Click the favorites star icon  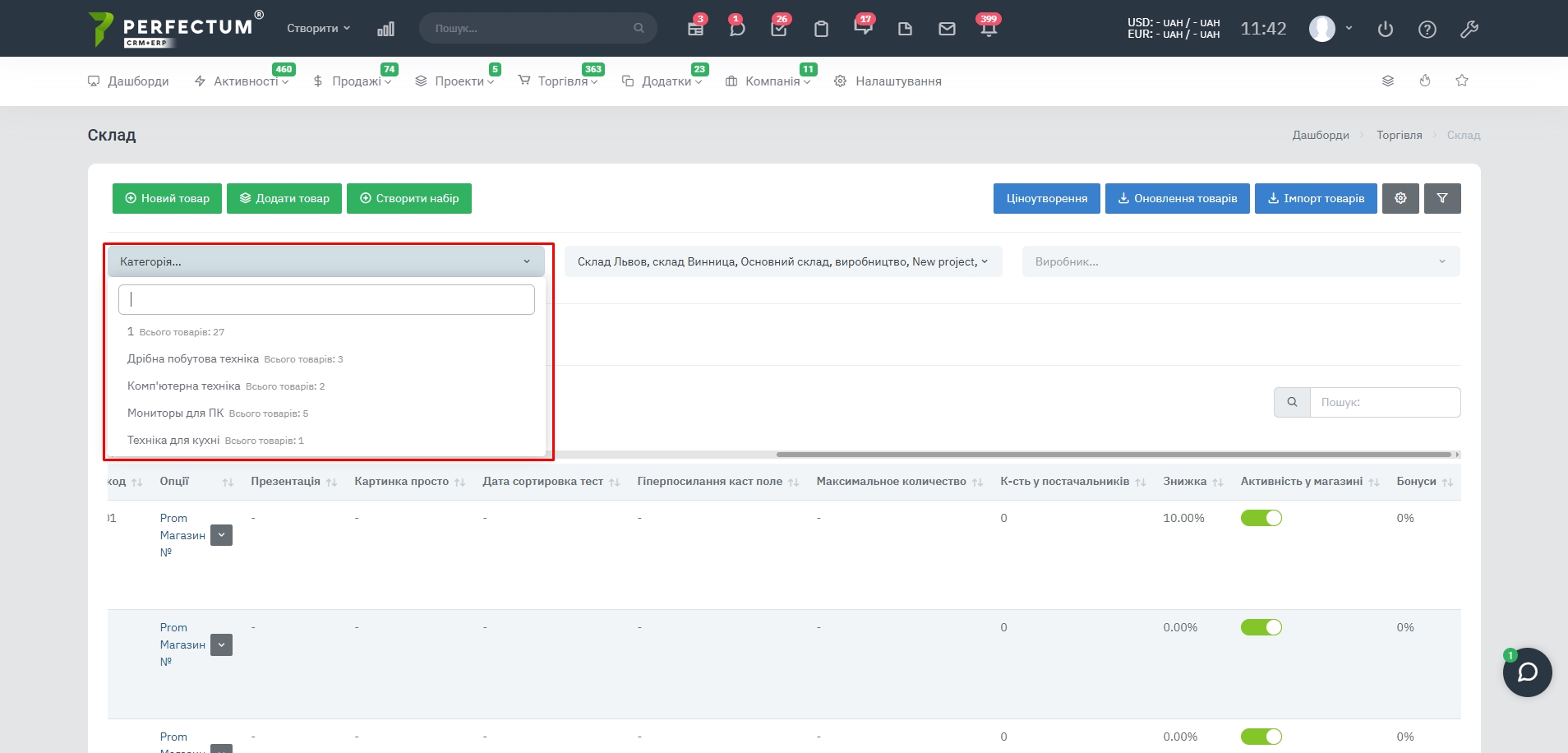pyautogui.click(x=1462, y=81)
